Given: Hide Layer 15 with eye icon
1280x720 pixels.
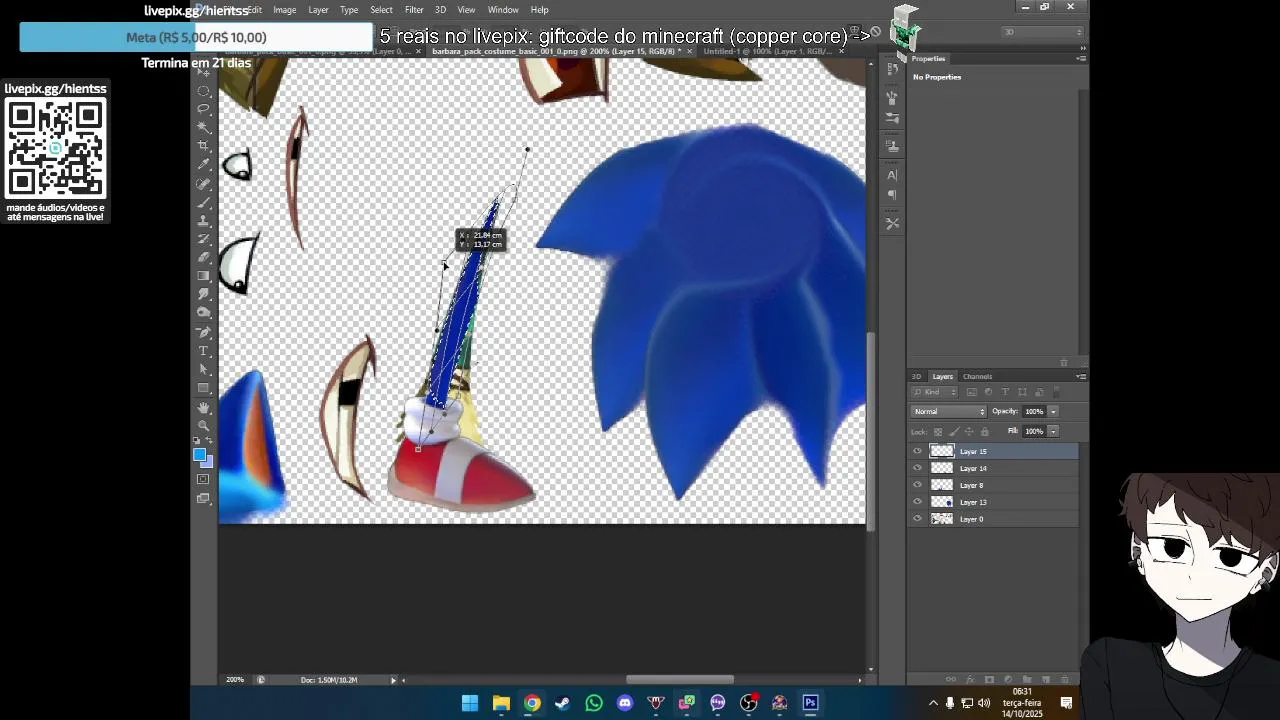Looking at the screenshot, I should [918, 451].
